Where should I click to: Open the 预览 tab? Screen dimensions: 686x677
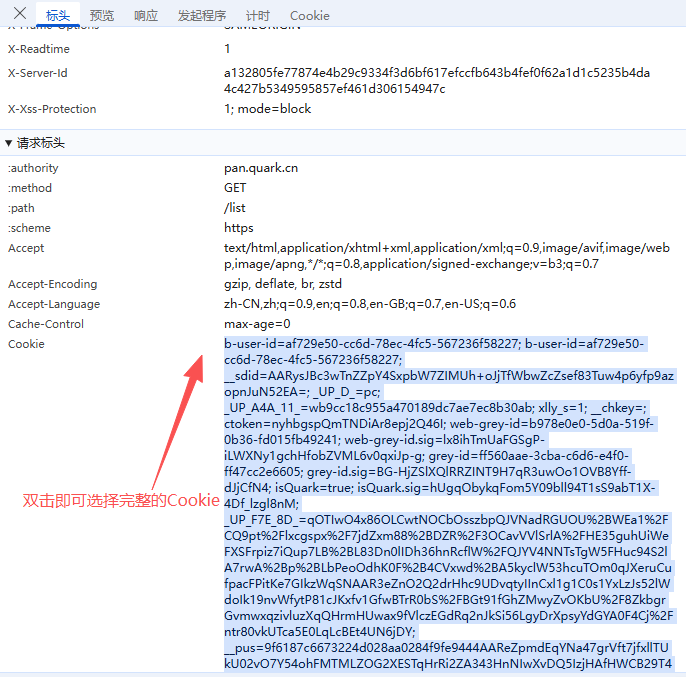[x=102, y=16]
